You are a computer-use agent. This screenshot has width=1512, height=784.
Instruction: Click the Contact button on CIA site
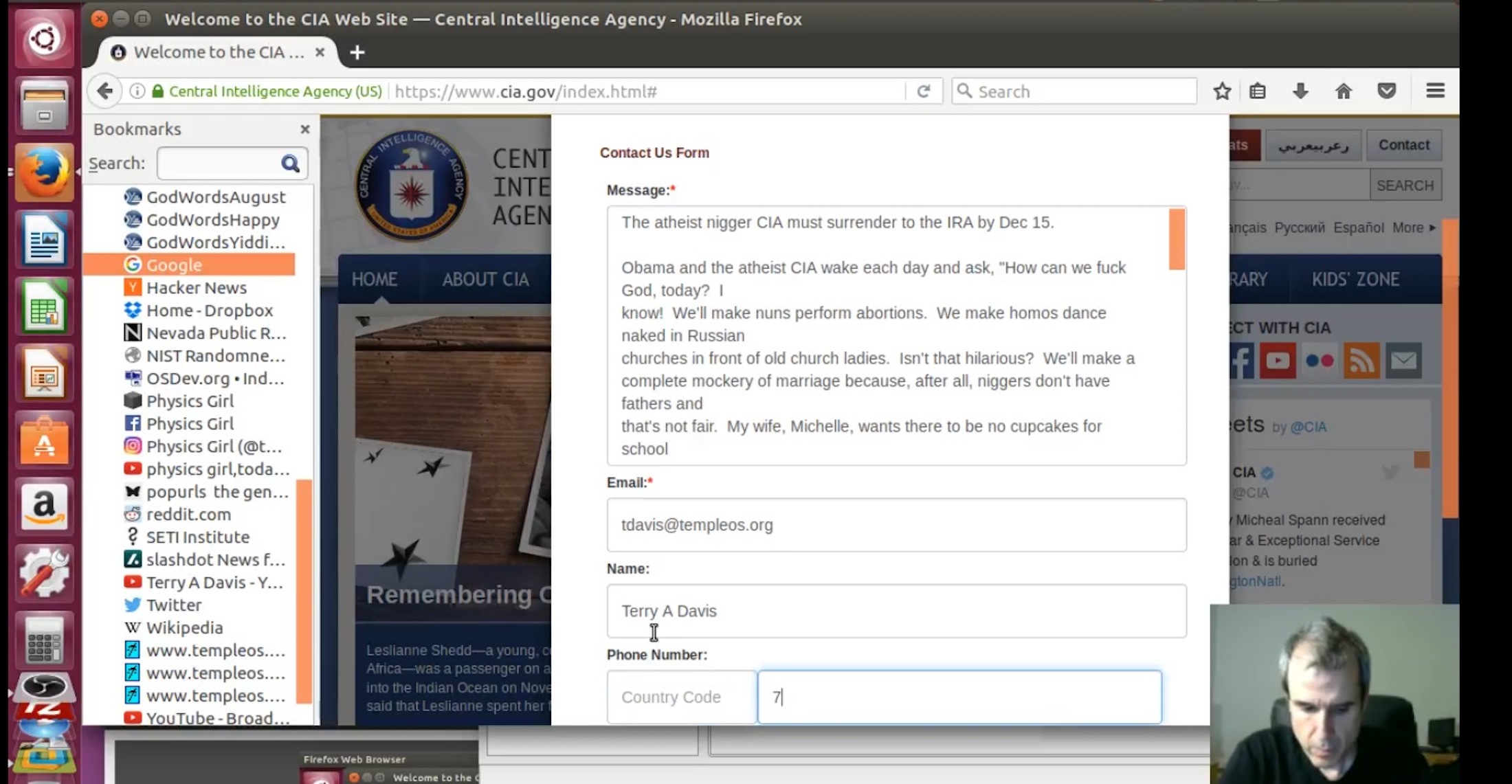(1403, 145)
